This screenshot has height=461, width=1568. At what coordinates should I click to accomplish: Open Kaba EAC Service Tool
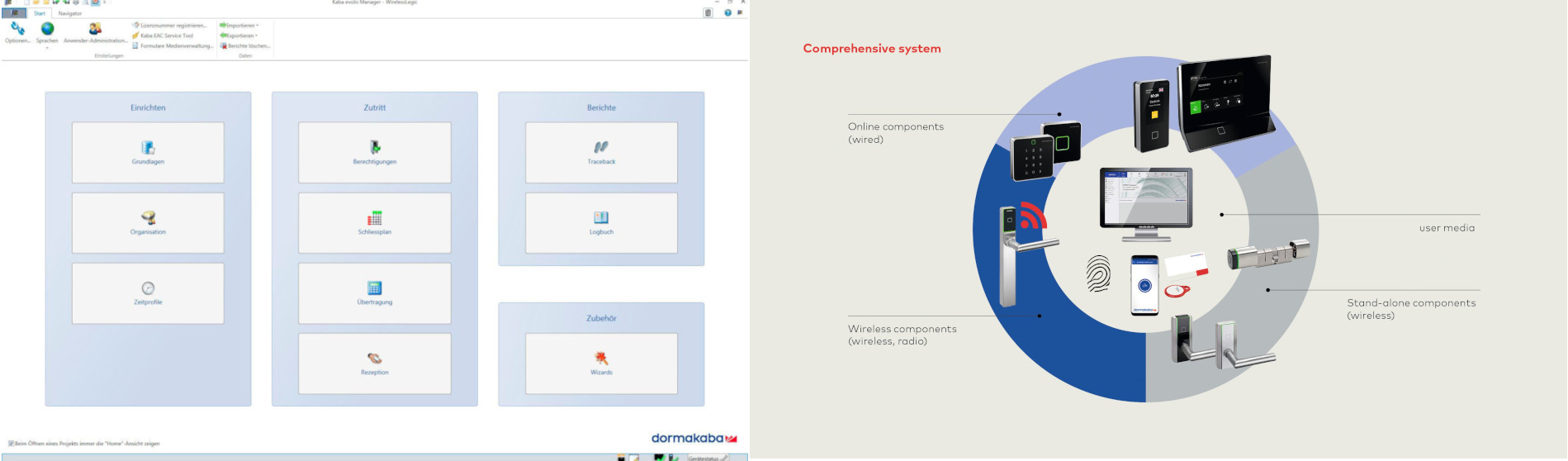[165, 36]
